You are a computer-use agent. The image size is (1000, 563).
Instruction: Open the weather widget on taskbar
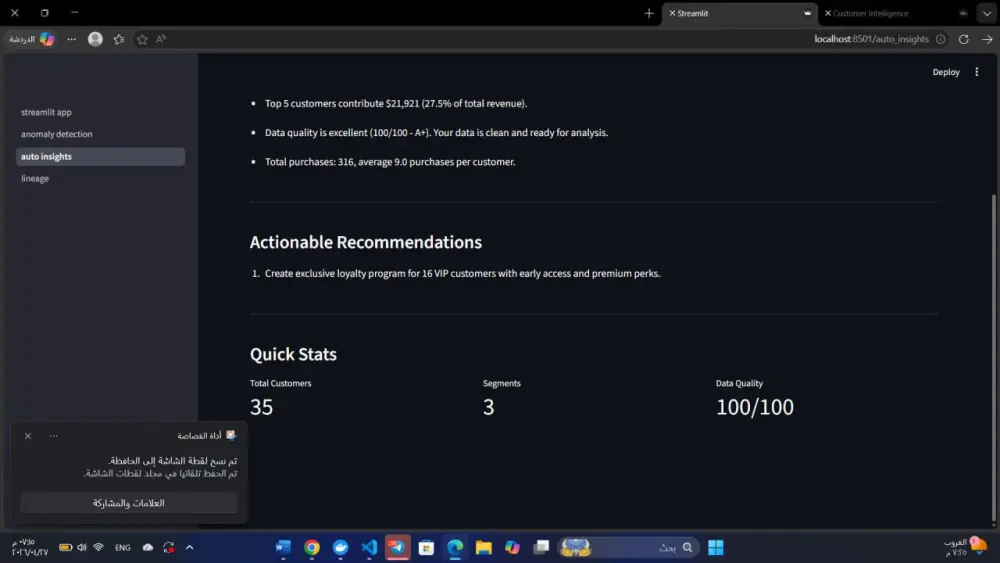(965, 548)
